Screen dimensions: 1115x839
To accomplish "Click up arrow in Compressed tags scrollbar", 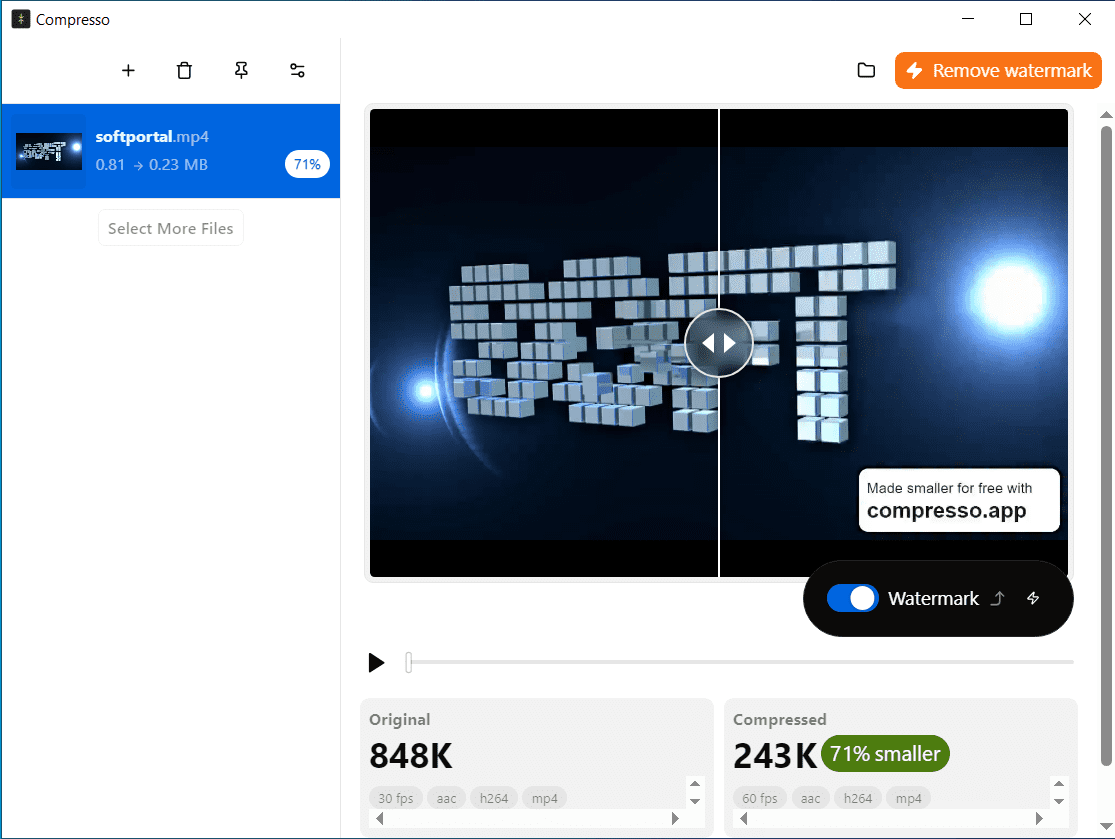I will 1059,784.
